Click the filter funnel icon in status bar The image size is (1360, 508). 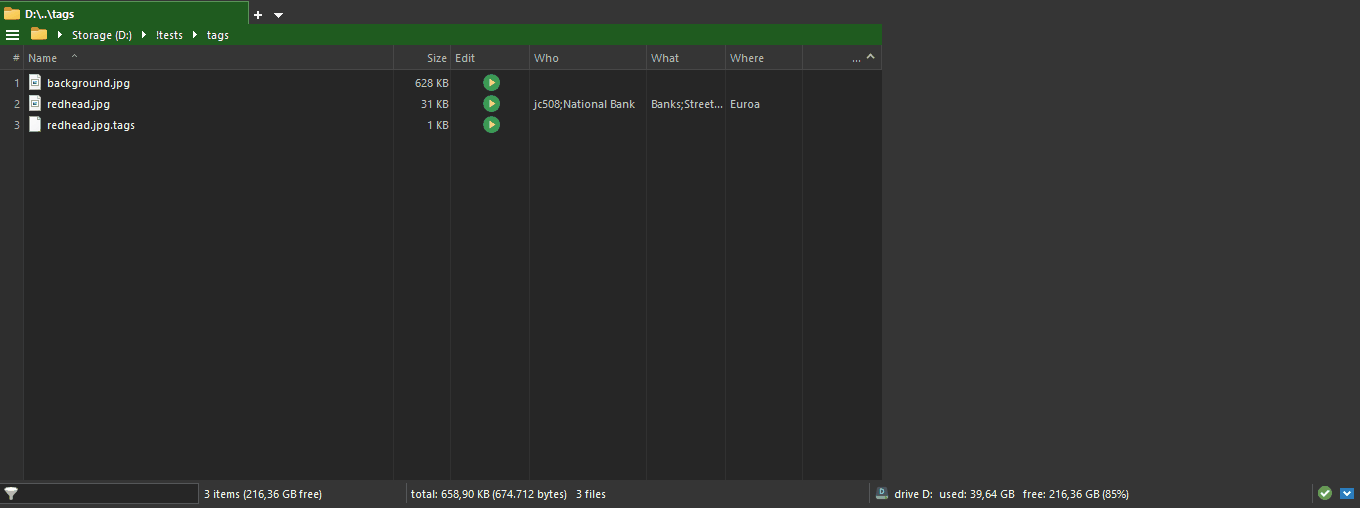(11, 493)
